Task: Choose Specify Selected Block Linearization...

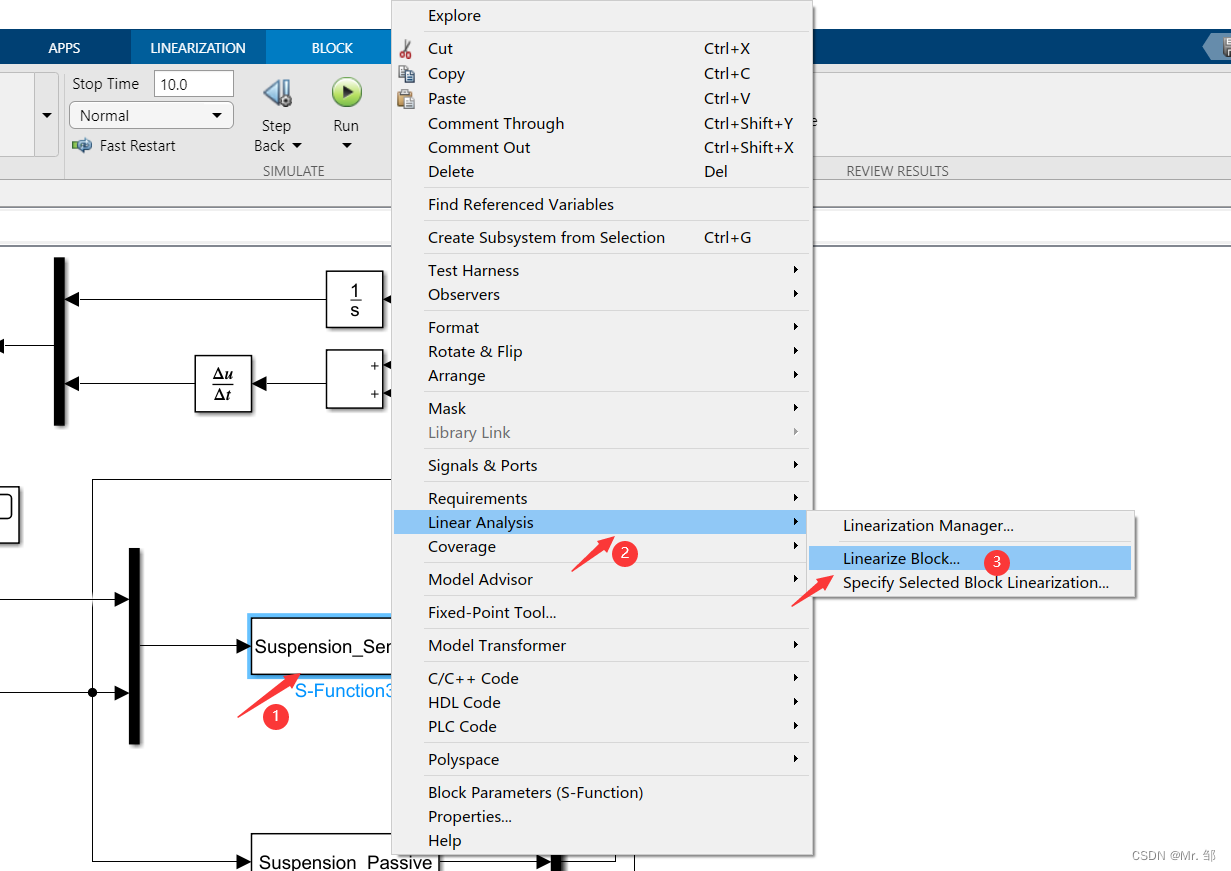Action: pyautogui.click(x=970, y=582)
